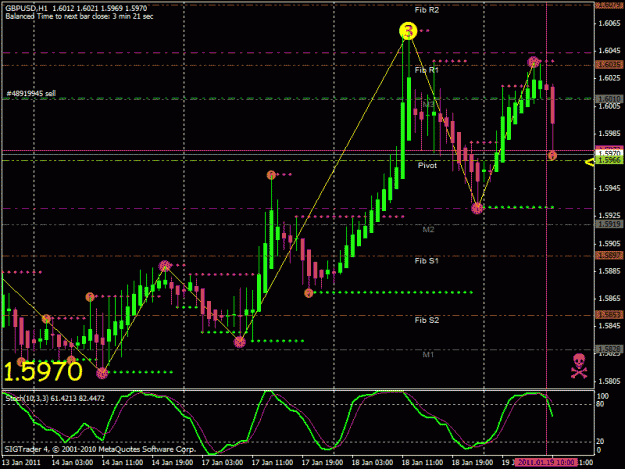Click the 14 Jan 03:00 time axis label

tap(73, 462)
